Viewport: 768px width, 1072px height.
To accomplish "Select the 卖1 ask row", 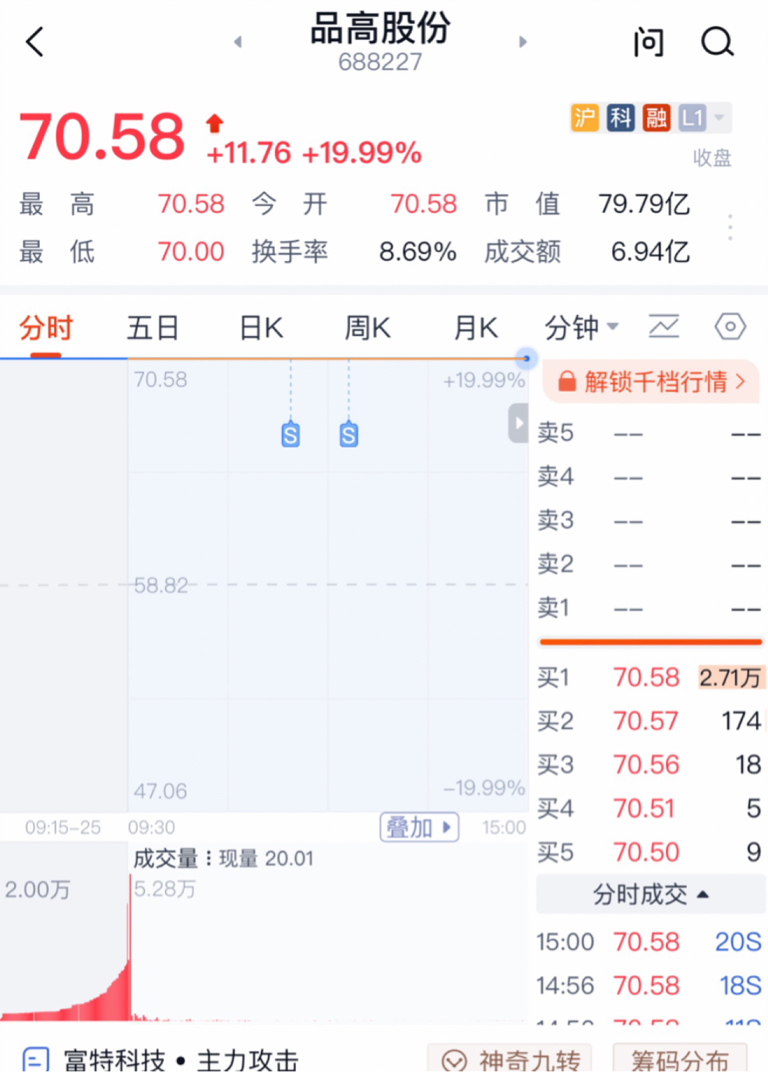I will click(650, 608).
